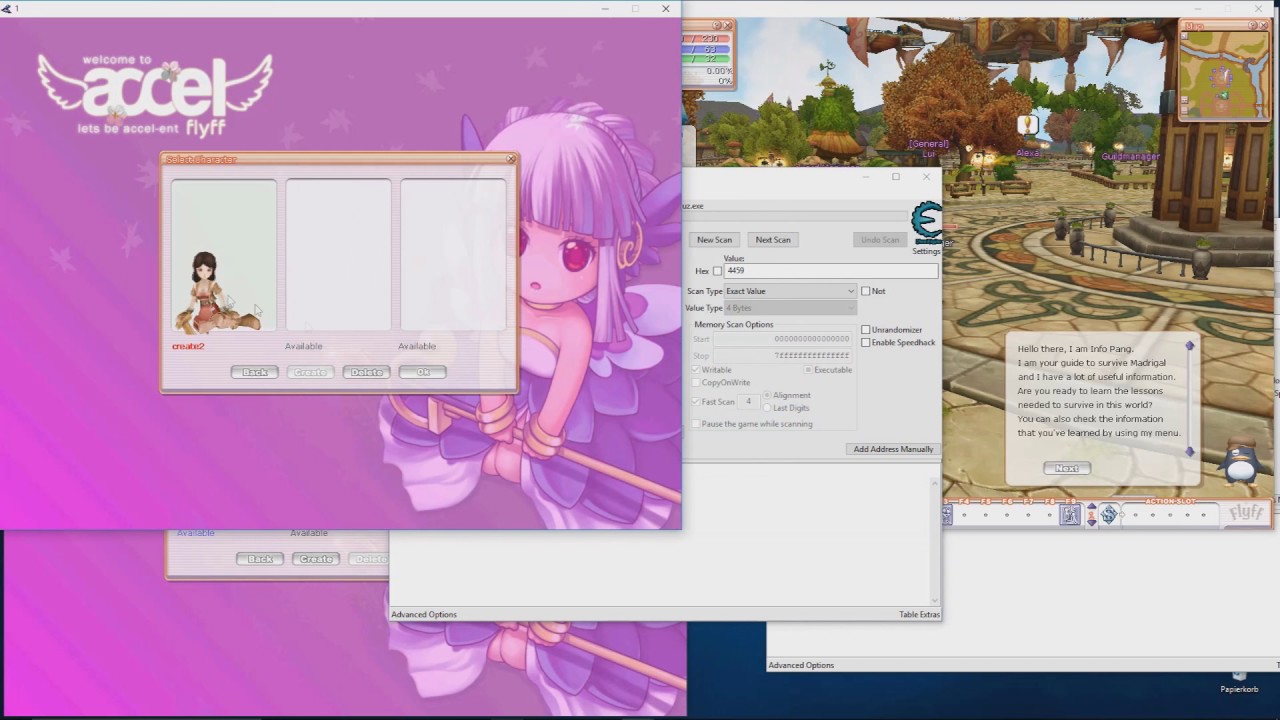The width and height of the screenshot is (1280, 720).
Task: Select the Last Digits radio button
Action: coord(767,408)
